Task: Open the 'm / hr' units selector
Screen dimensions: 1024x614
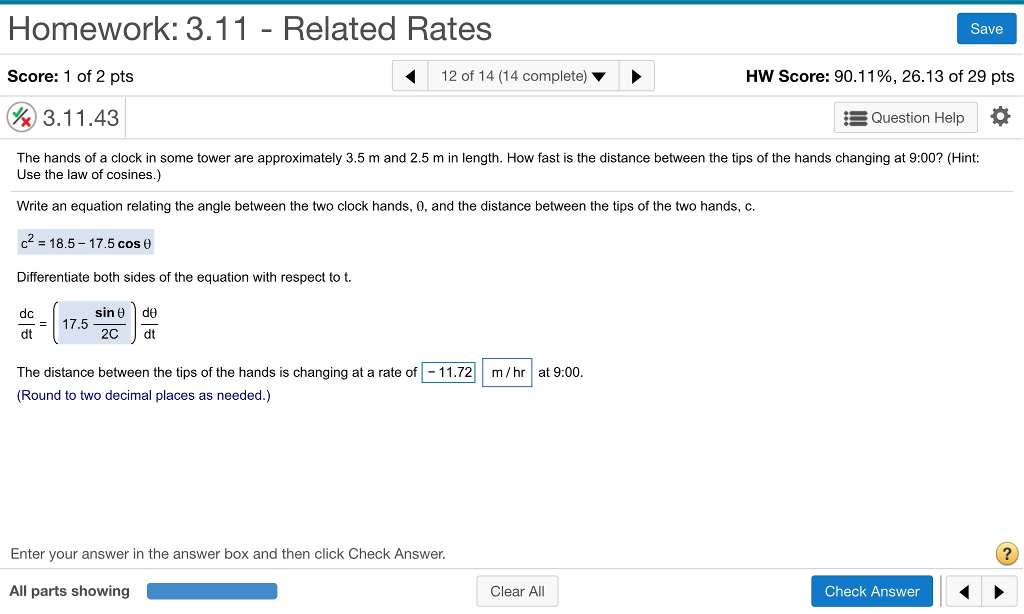Action: tap(507, 372)
